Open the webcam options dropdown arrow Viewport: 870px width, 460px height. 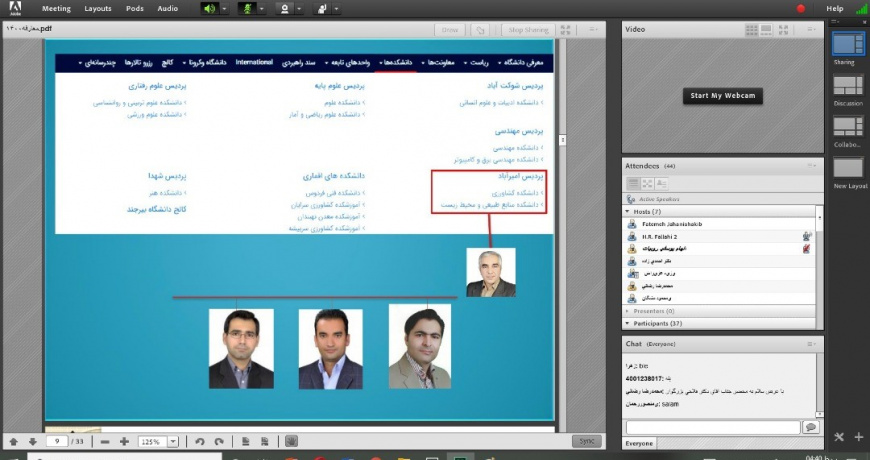[x=299, y=9]
